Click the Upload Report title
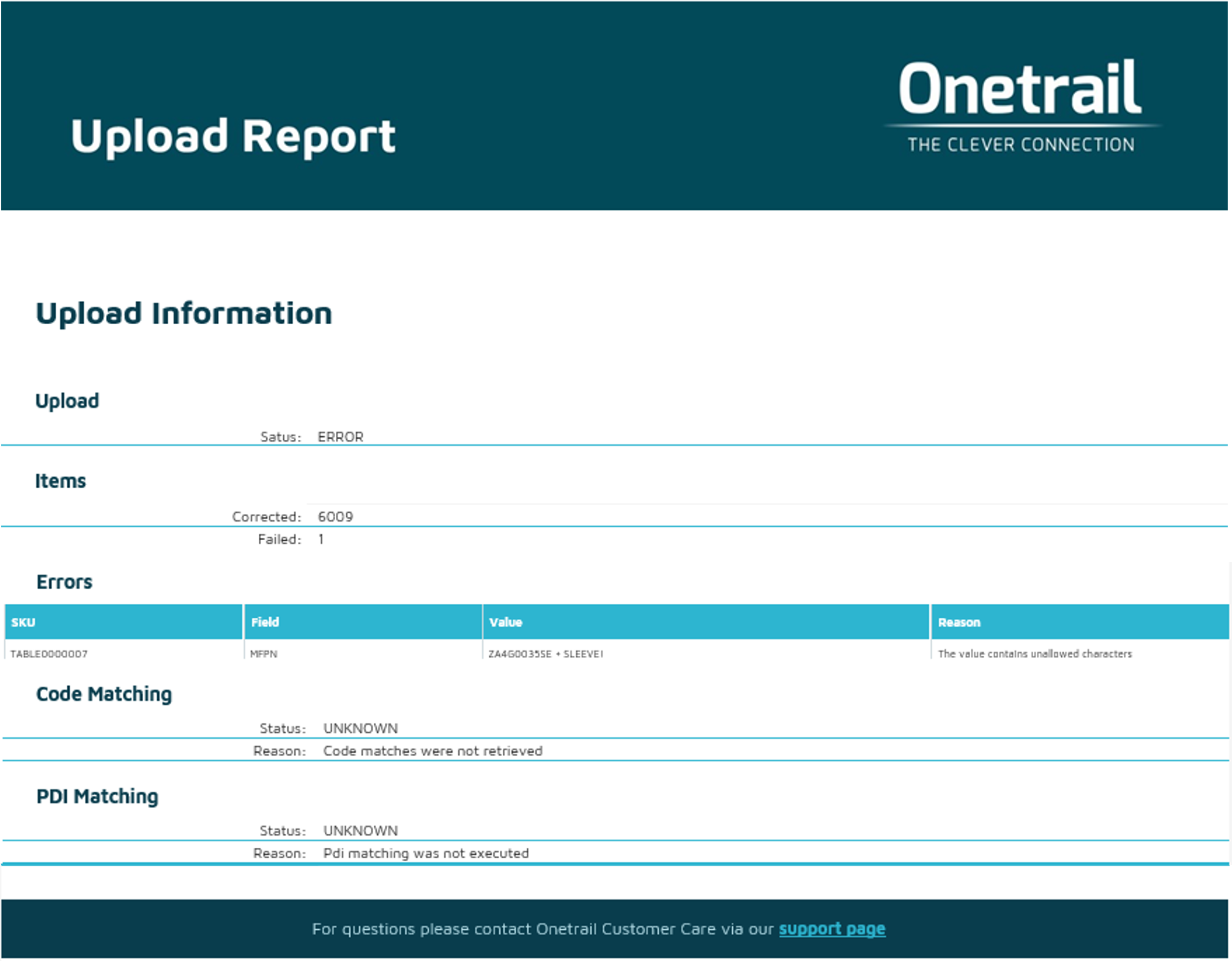Screen dimensions: 1232x961 [233, 136]
